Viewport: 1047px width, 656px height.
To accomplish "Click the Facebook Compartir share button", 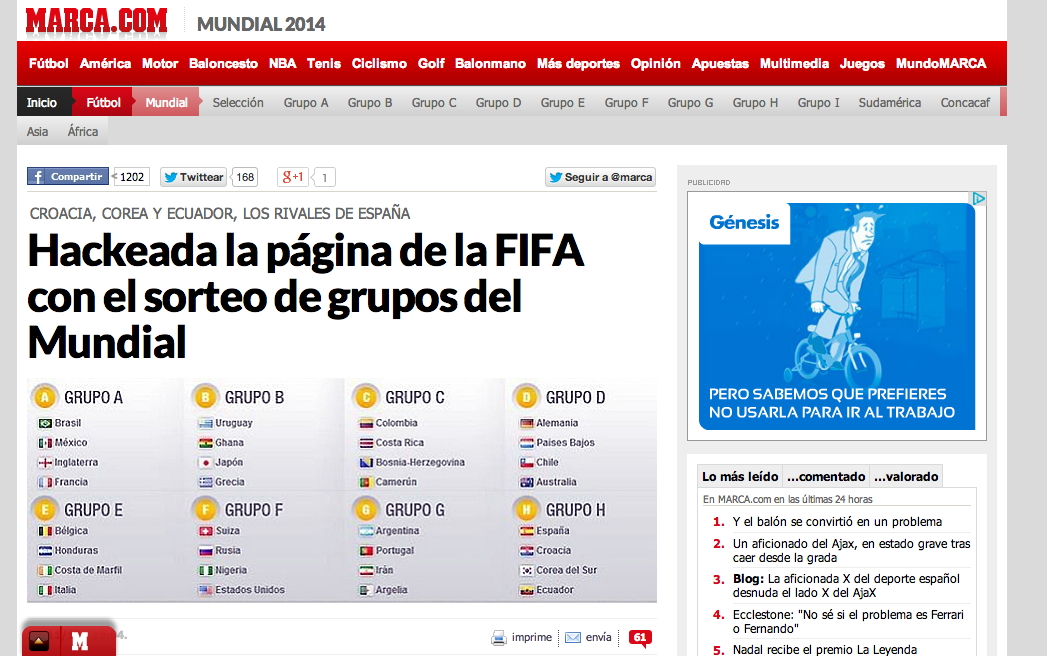I will click(68, 177).
